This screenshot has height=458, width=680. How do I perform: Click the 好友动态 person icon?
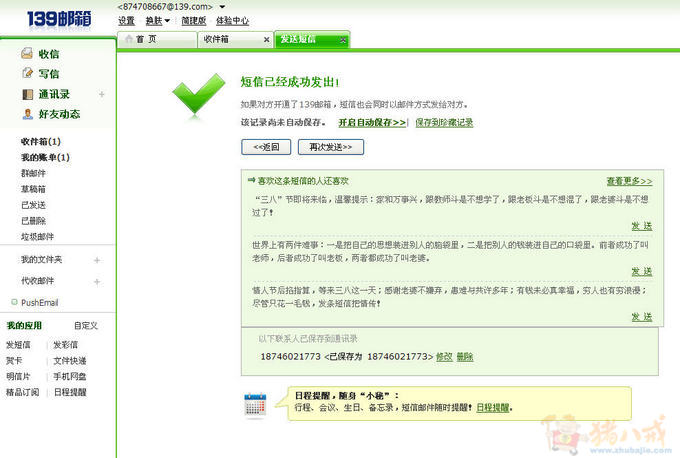(x=27, y=114)
